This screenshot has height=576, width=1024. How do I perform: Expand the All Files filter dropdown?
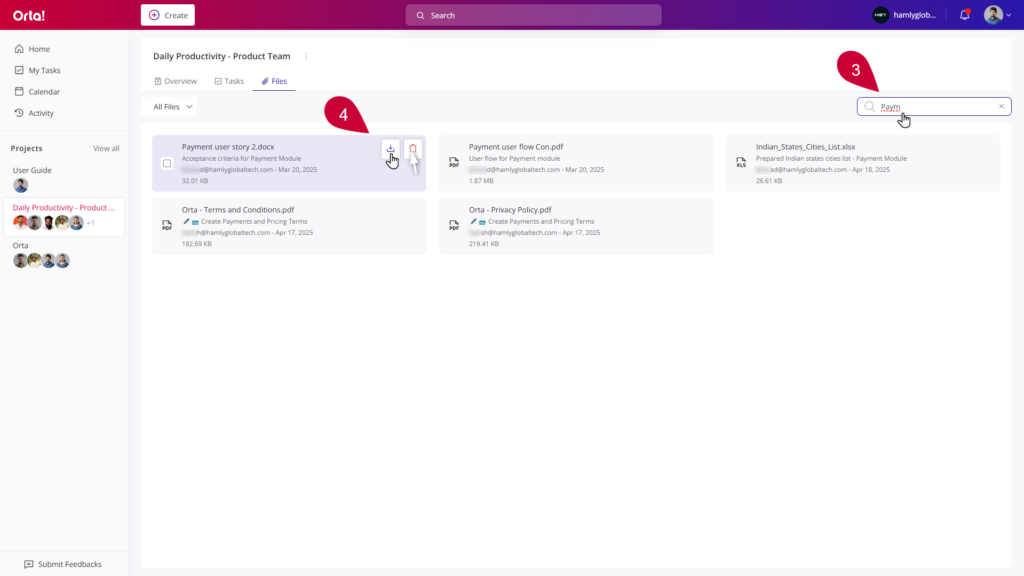(x=174, y=107)
